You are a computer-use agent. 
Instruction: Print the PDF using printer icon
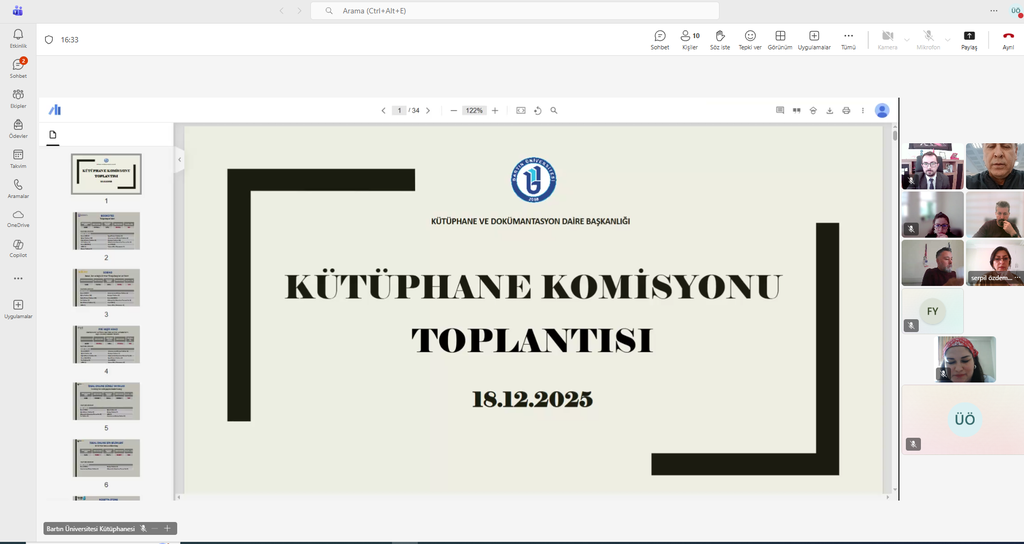[846, 111]
